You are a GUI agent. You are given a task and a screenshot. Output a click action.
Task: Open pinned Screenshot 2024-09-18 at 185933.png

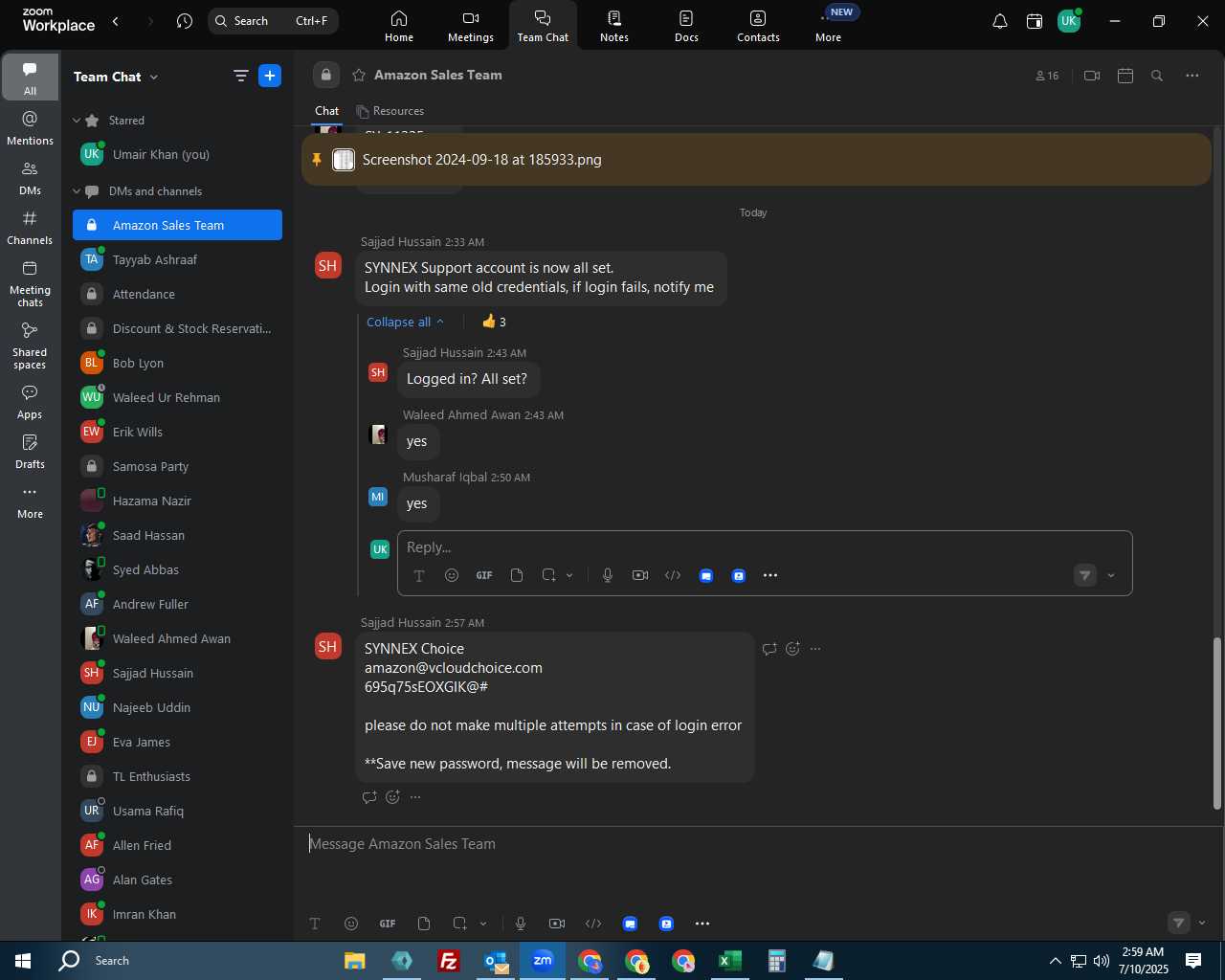756,160
